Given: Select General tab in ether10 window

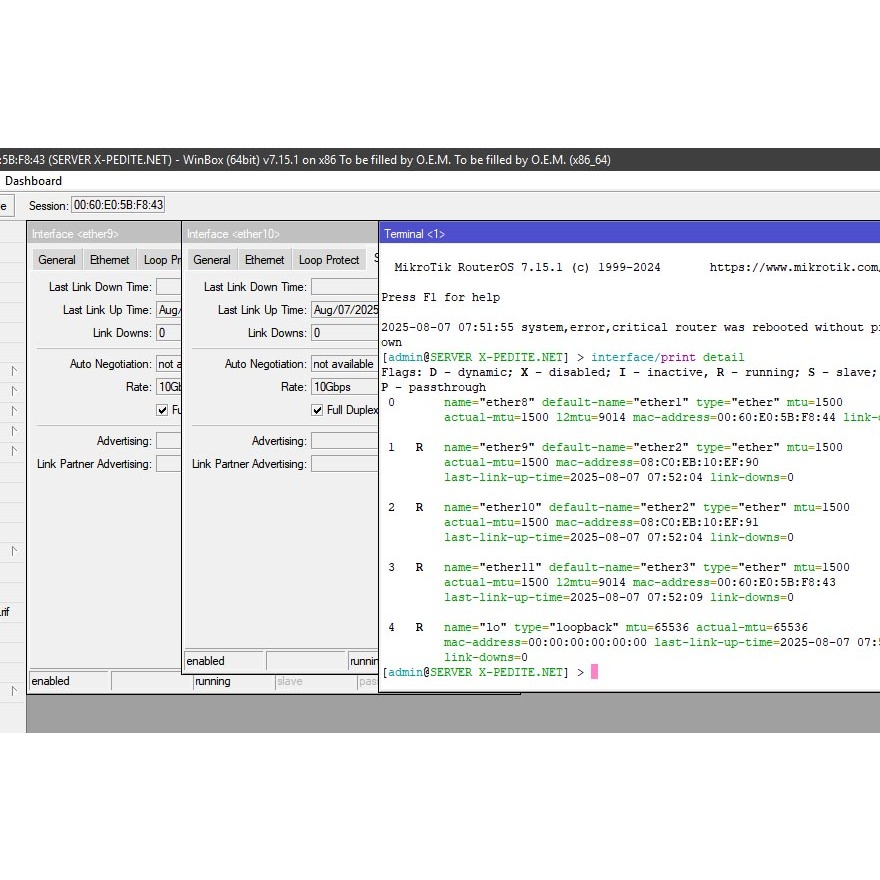Looking at the screenshot, I should [212, 260].
